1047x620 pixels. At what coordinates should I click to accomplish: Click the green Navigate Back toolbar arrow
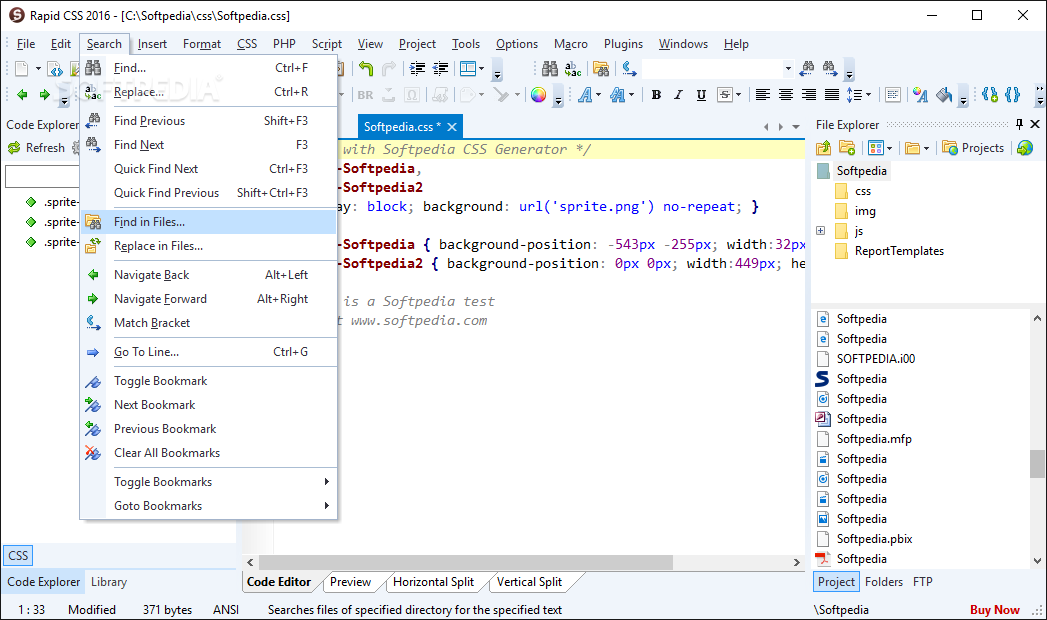coord(22,95)
